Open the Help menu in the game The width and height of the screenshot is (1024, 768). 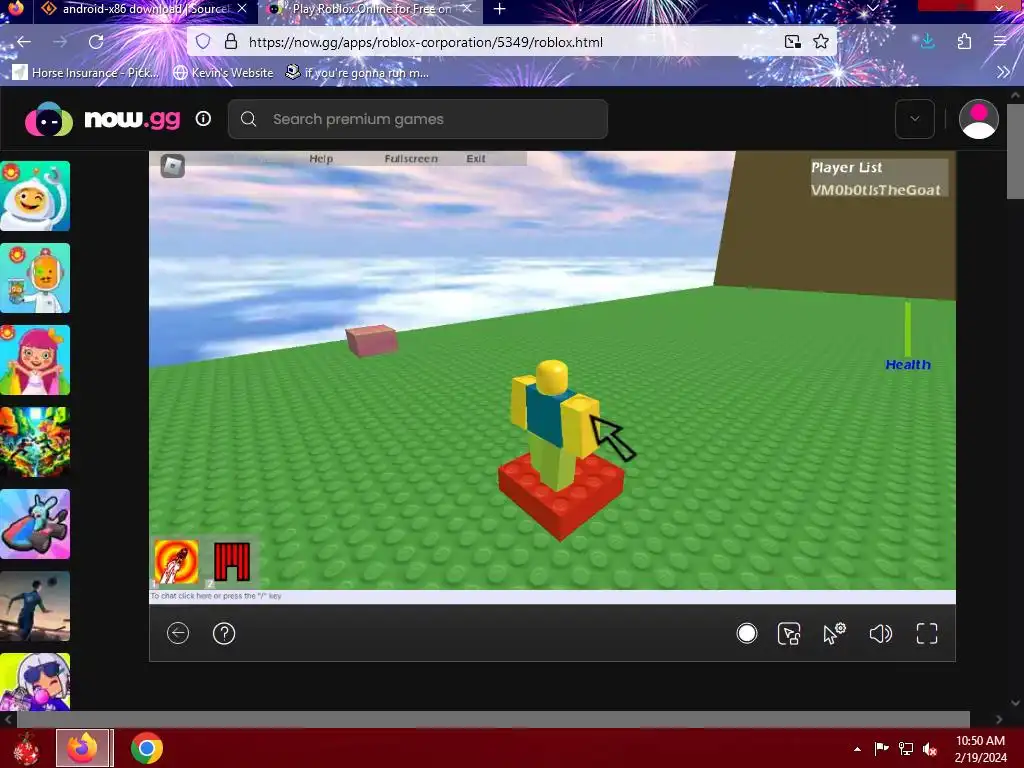tap(321, 159)
